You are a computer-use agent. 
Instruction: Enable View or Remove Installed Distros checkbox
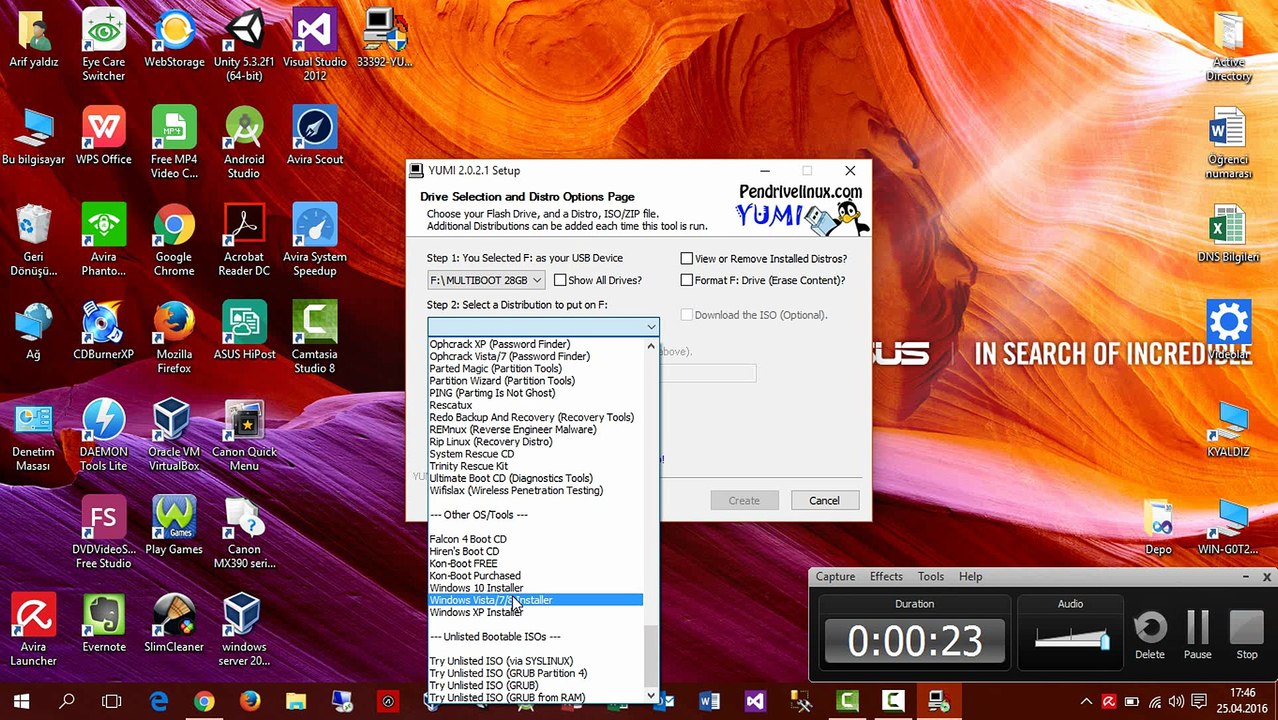click(687, 258)
